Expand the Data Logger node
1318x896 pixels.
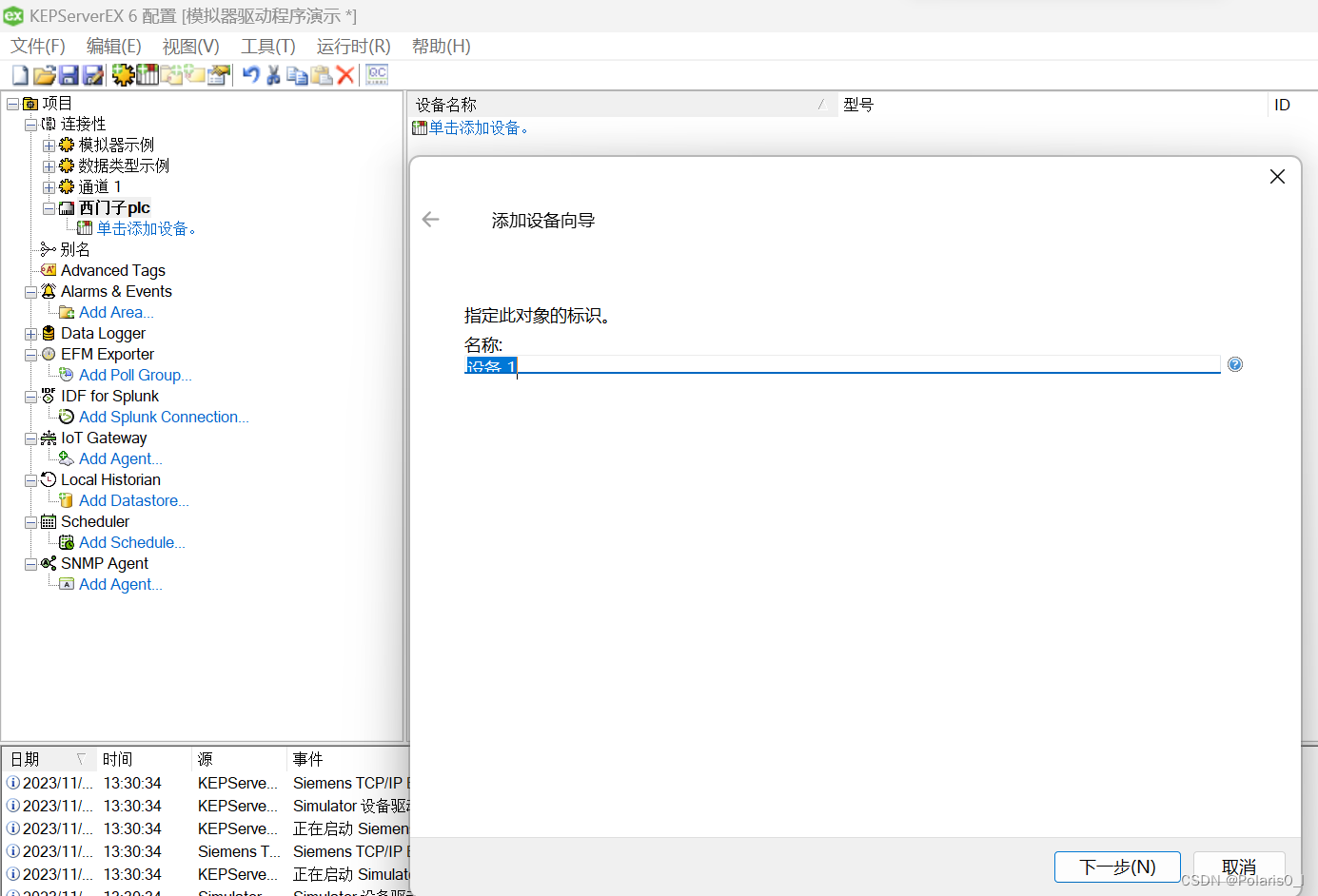point(30,334)
